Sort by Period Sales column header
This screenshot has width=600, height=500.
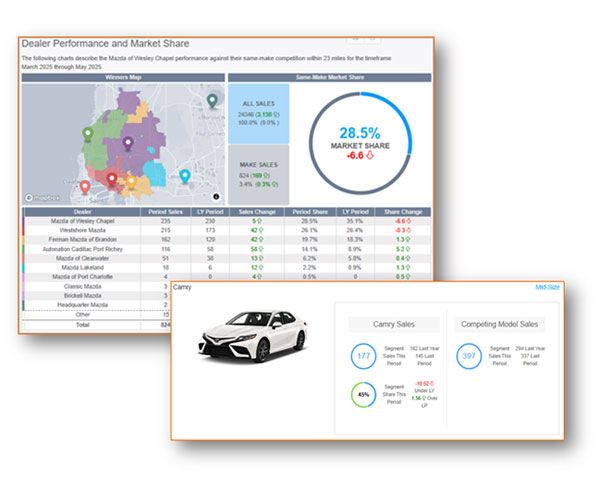pos(166,212)
